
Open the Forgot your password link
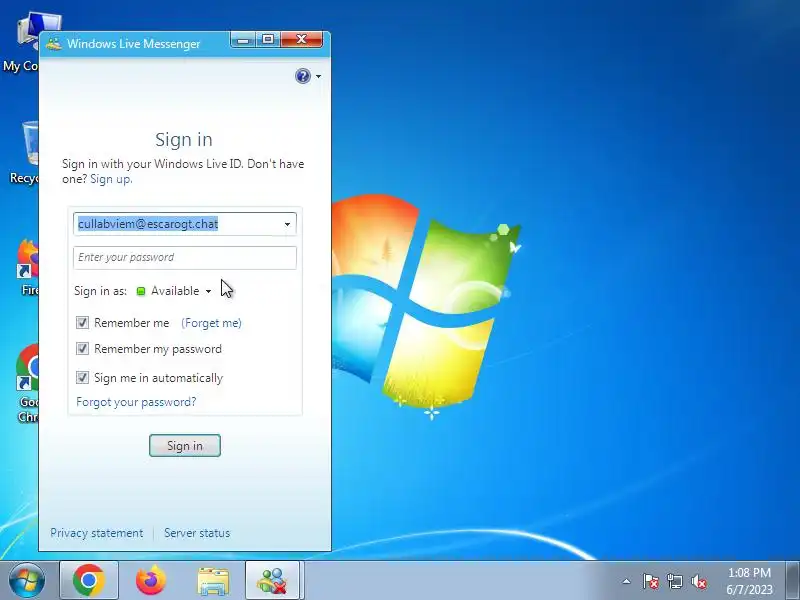point(136,402)
